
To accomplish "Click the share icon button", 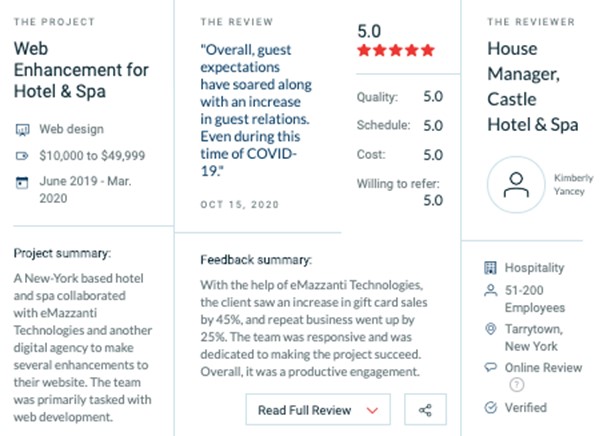I will [425, 409].
